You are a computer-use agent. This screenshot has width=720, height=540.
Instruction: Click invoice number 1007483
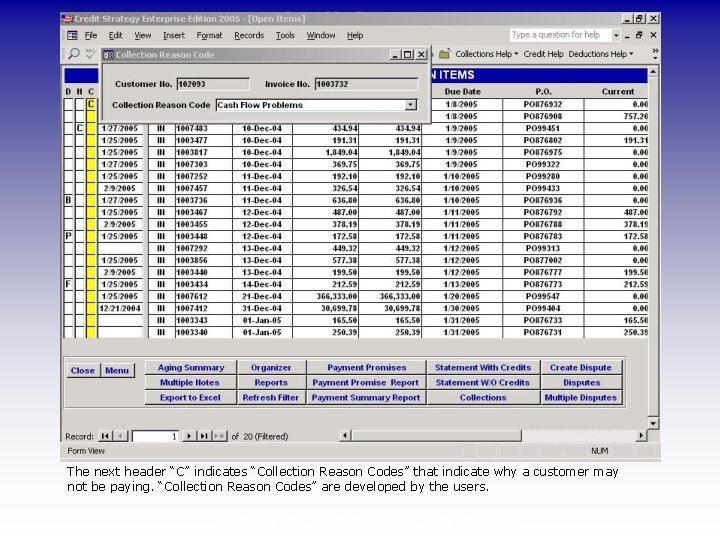click(x=192, y=129)
